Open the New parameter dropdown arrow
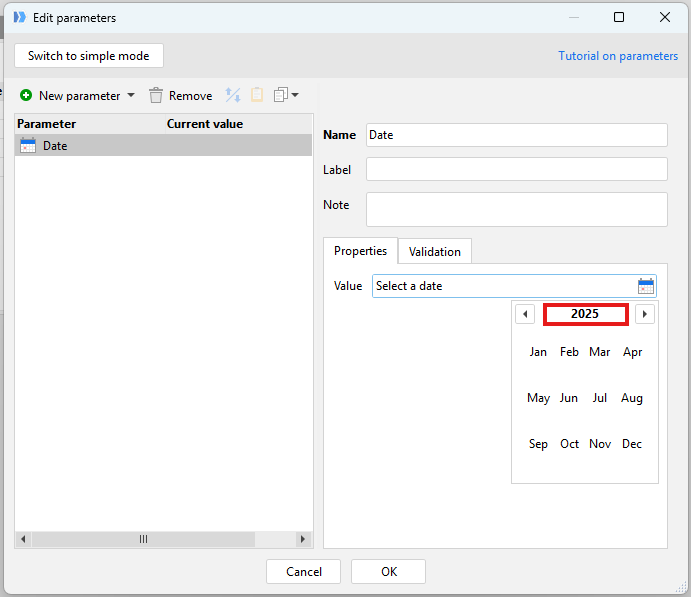This screenshot has height=597, width=691. point(131,95)
